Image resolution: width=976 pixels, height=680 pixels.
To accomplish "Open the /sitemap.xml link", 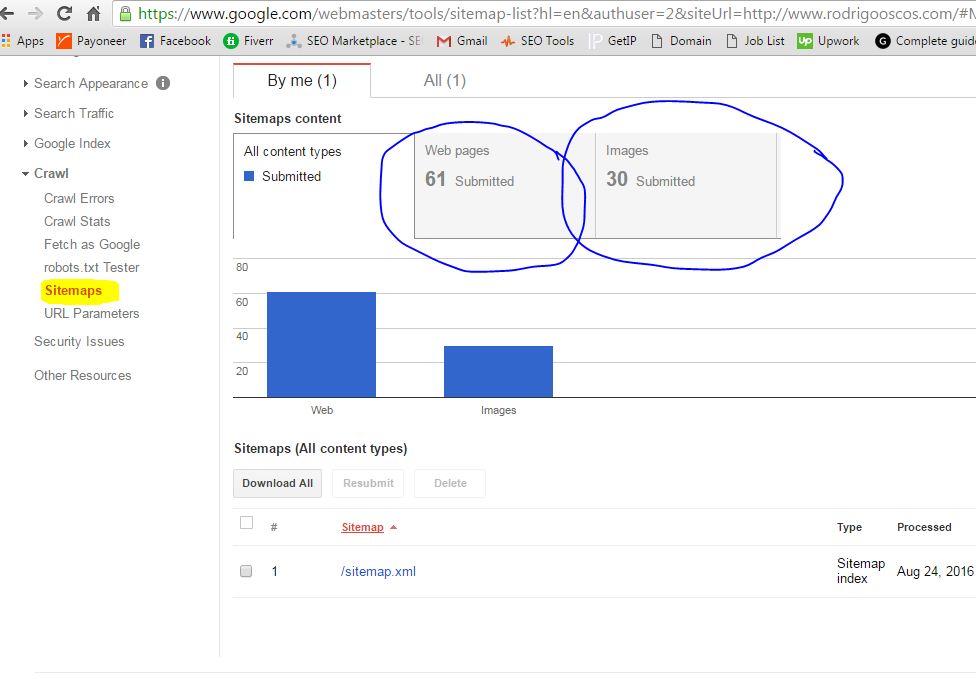I will [x=378, y=571].
